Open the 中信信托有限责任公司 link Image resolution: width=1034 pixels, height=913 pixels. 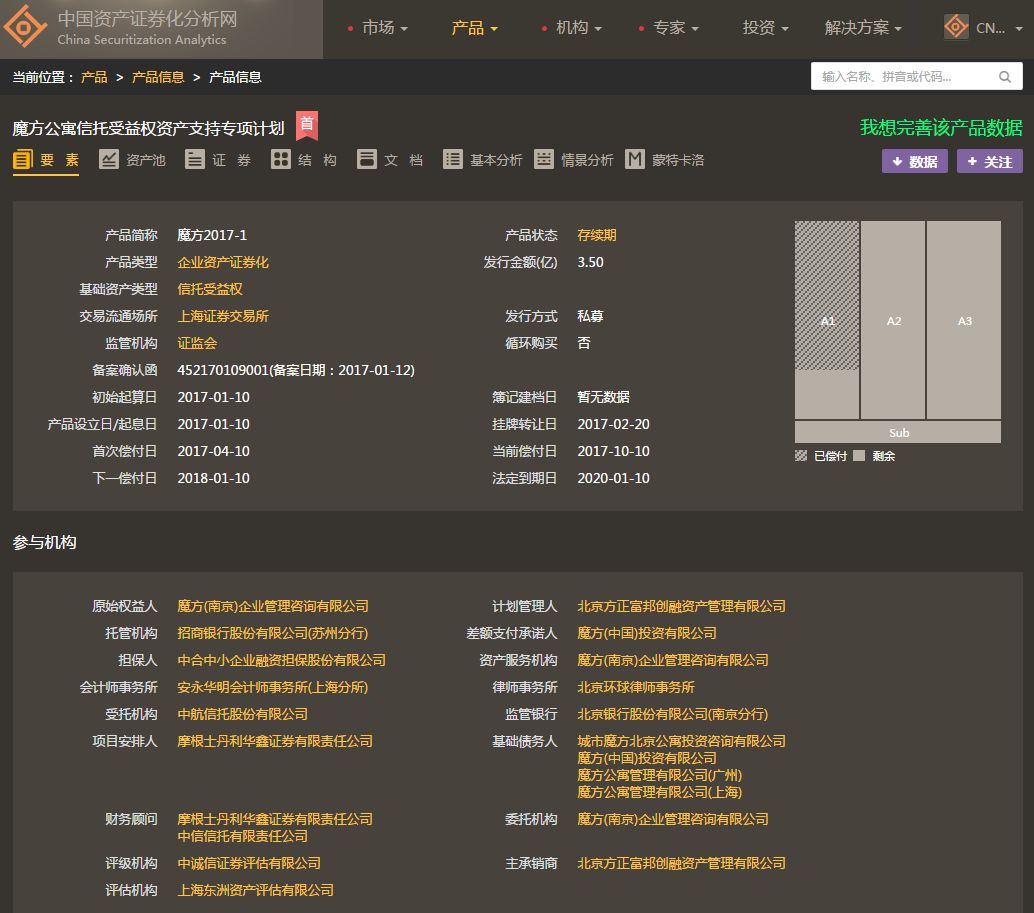point(243,837)
